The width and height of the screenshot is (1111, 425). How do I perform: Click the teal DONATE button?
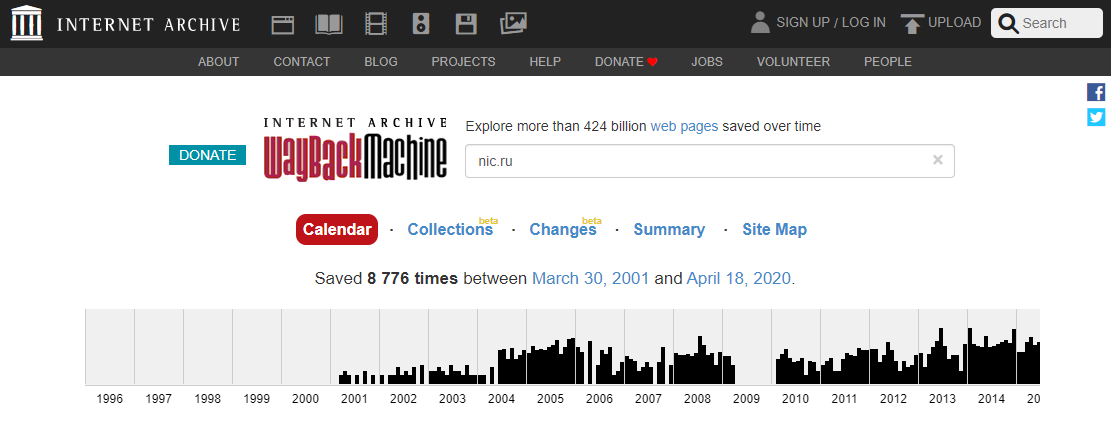click(x=207, y=155)
